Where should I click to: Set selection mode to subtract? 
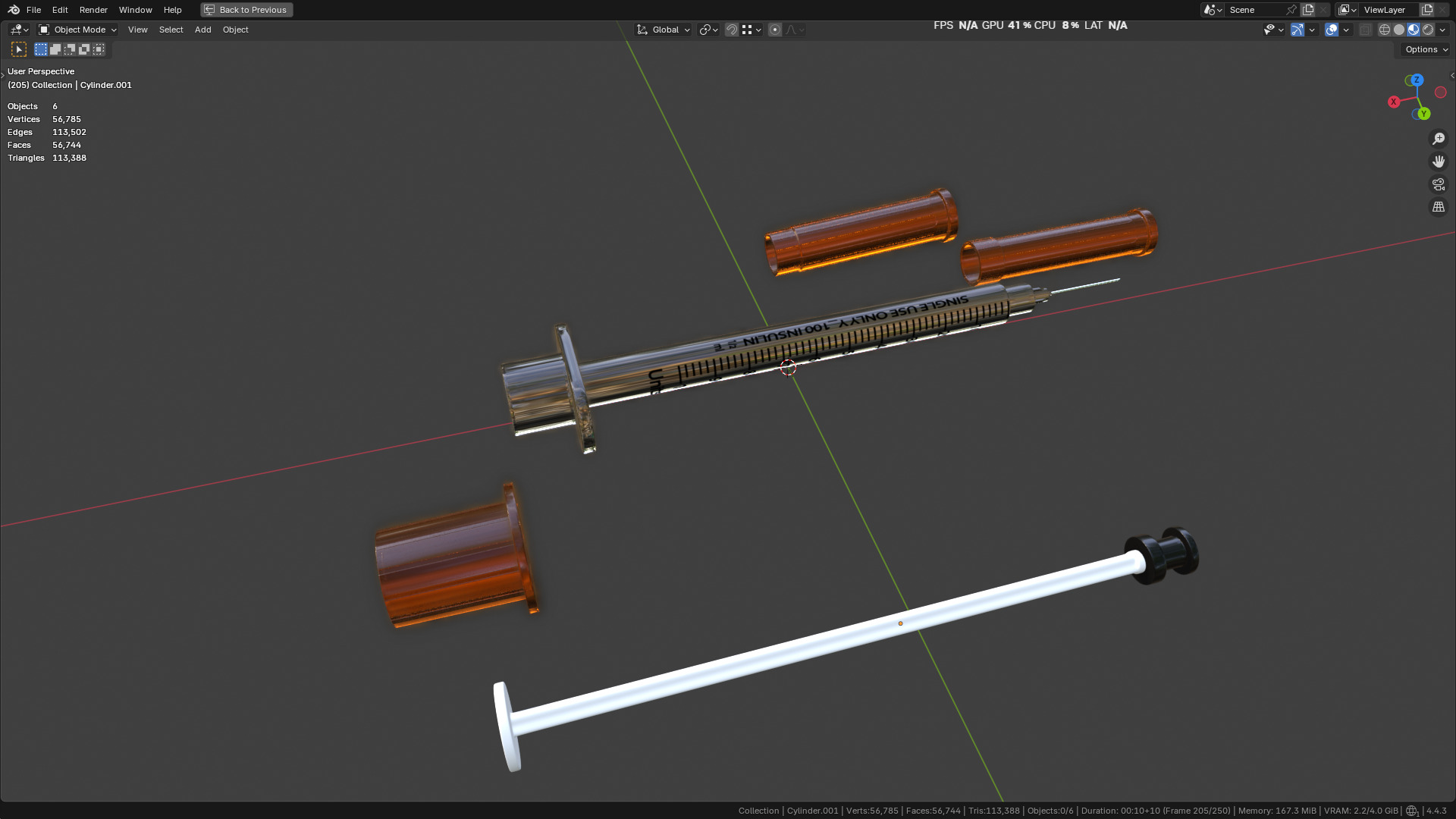coord(70,49)
